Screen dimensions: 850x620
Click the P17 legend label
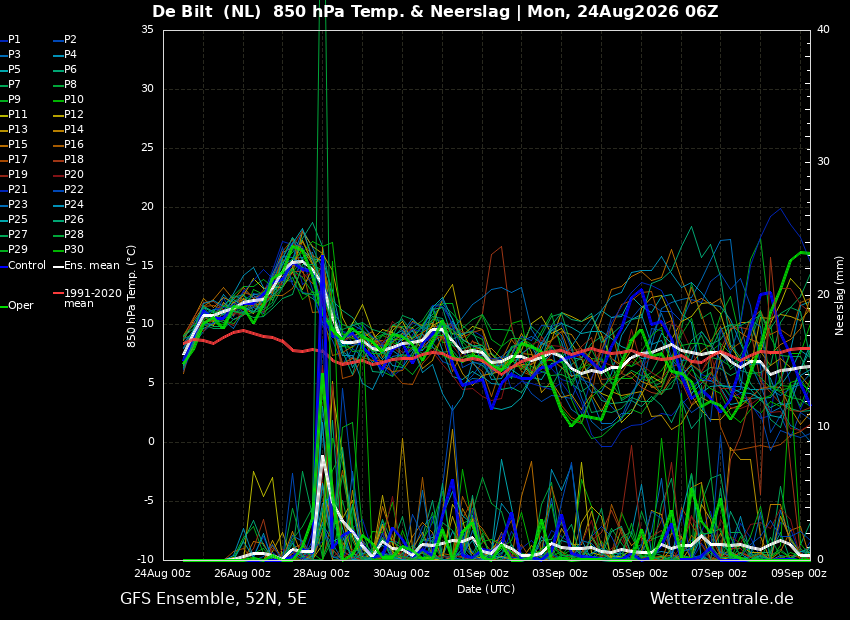17,159
